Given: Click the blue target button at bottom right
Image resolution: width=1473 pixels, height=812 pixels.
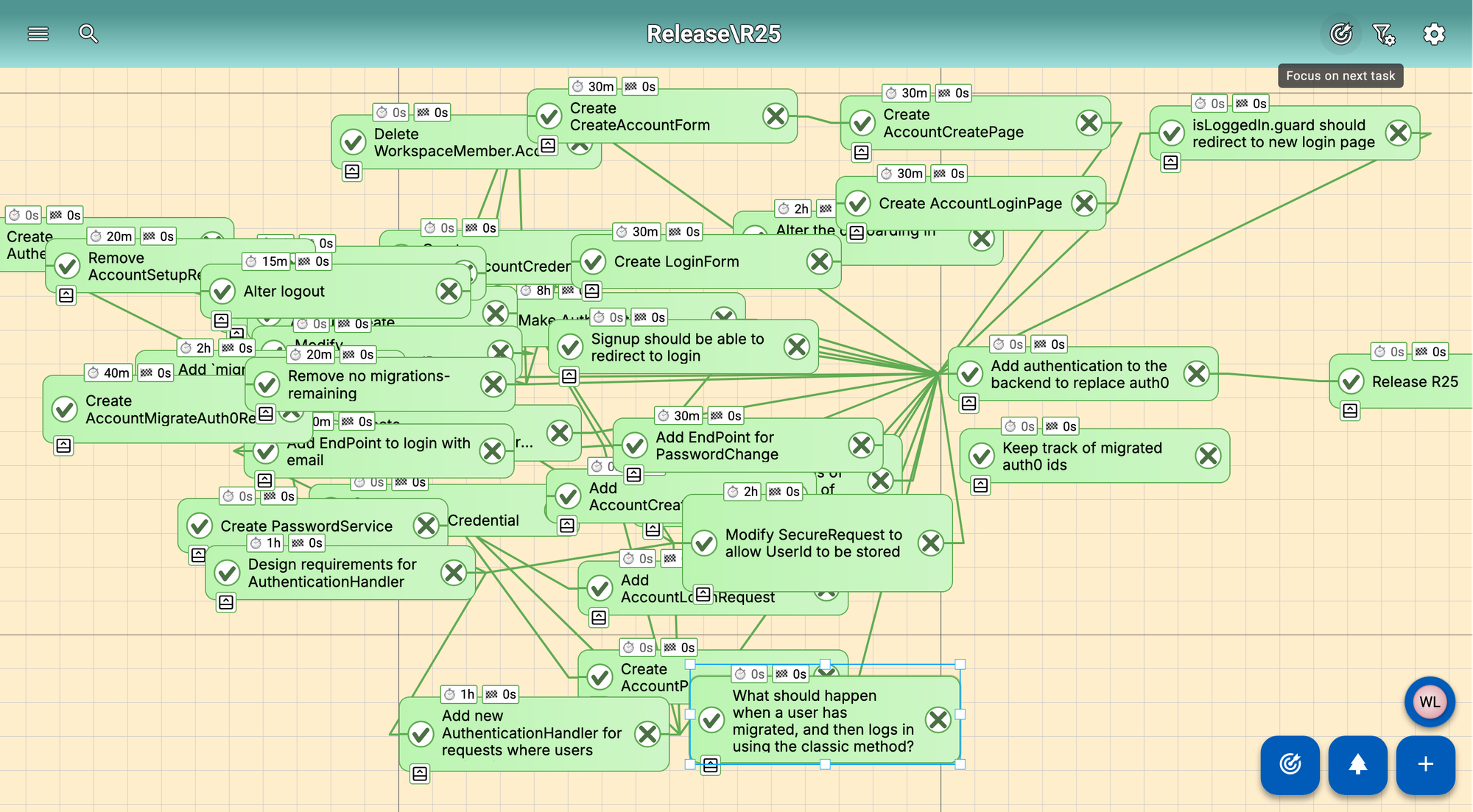Looking at the screenshot, I should pos(1290,766).
